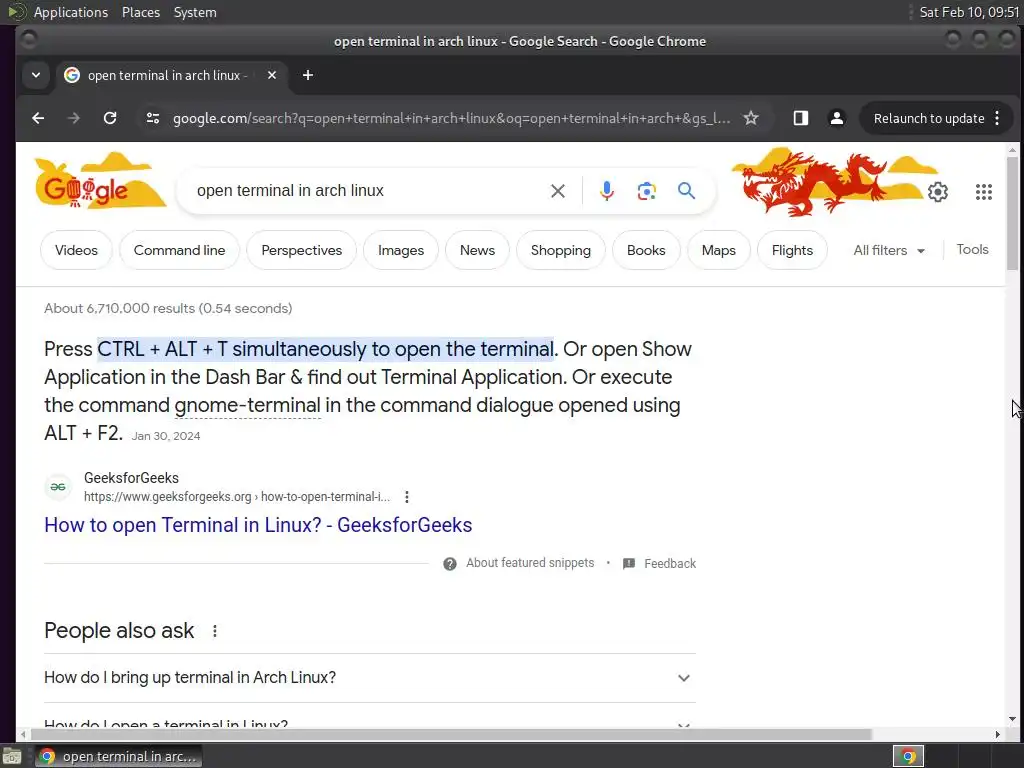Click the horizontal scrollbar thumb

tap(451, 735)
